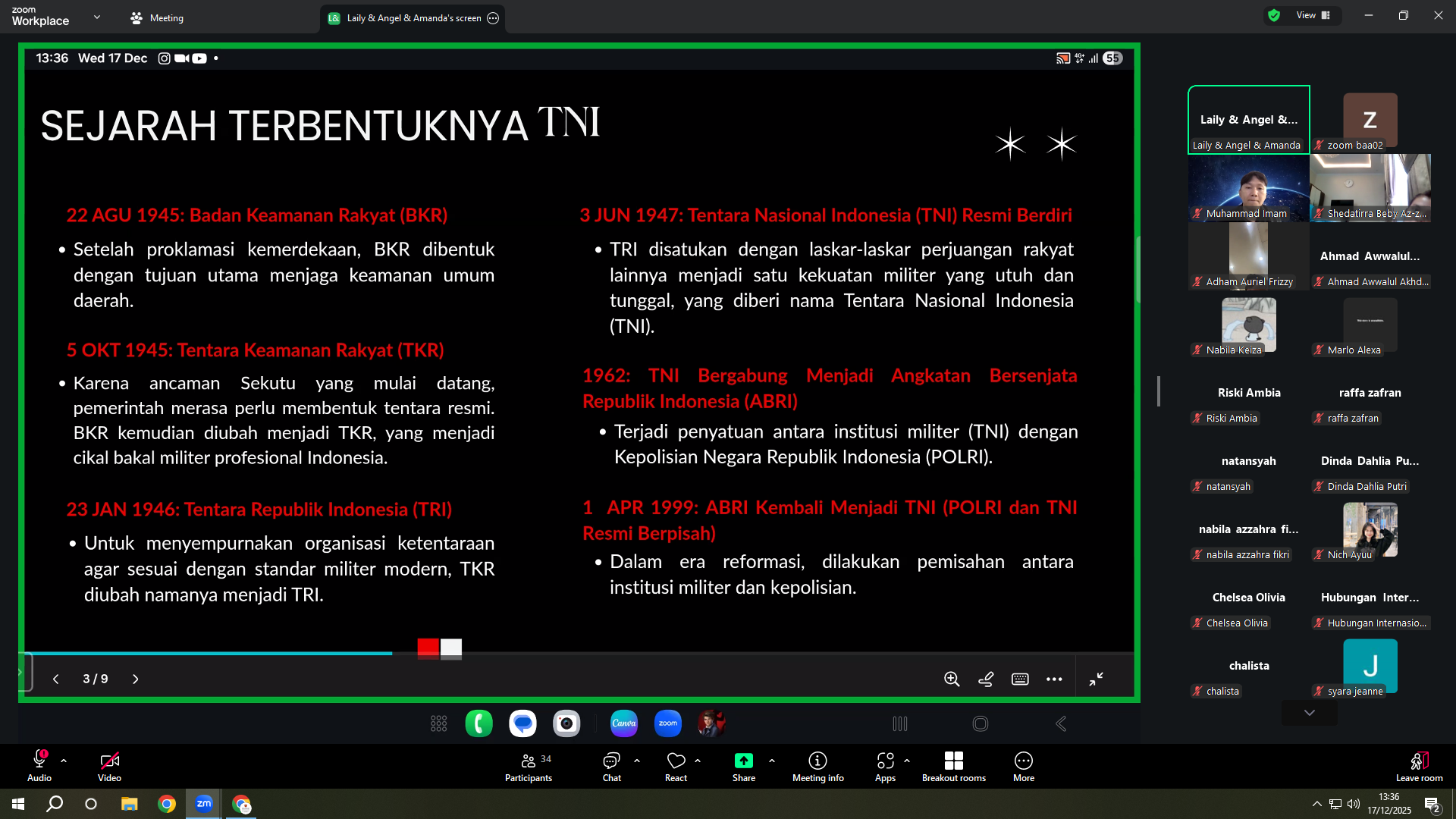
Task: Click the phone recent apps button
Action: point(900,723)
